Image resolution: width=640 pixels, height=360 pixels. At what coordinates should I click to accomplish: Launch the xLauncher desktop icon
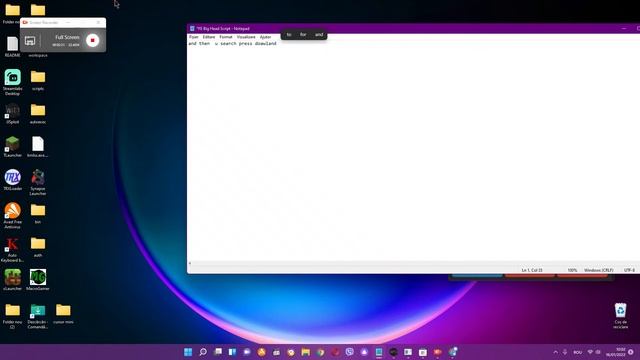12,280
